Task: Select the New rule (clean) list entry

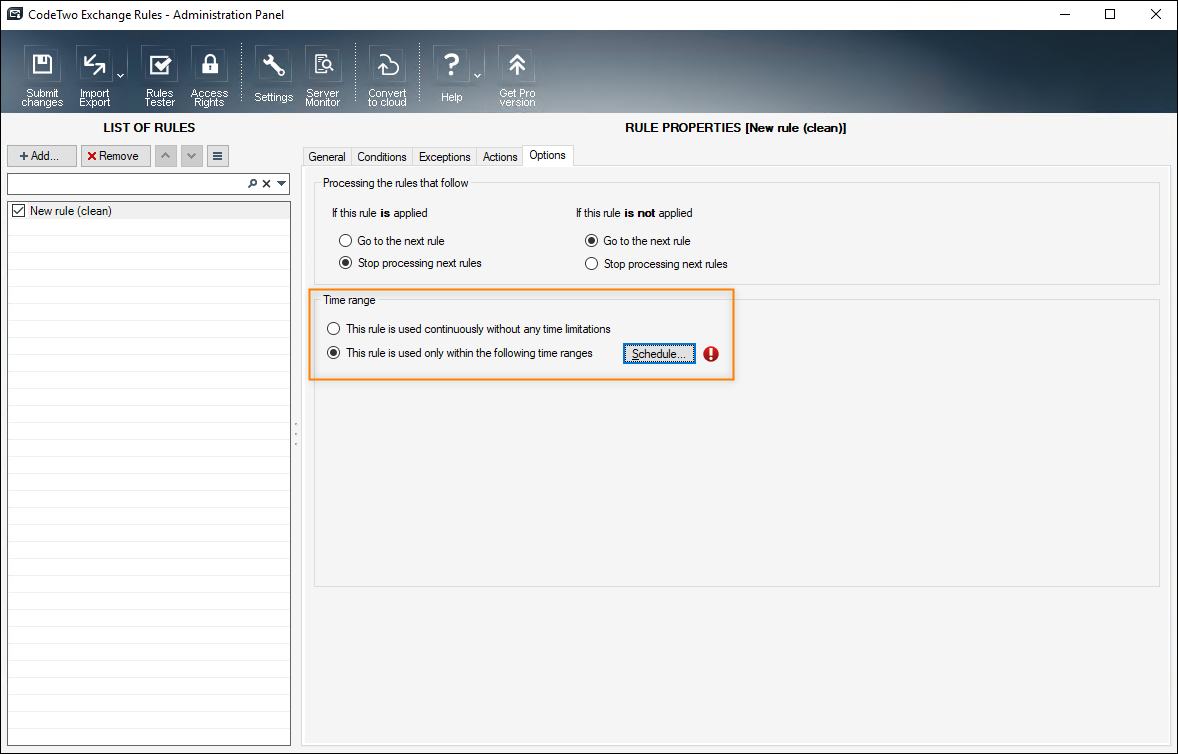Action: pyautogui.click(x=149, y=211)
